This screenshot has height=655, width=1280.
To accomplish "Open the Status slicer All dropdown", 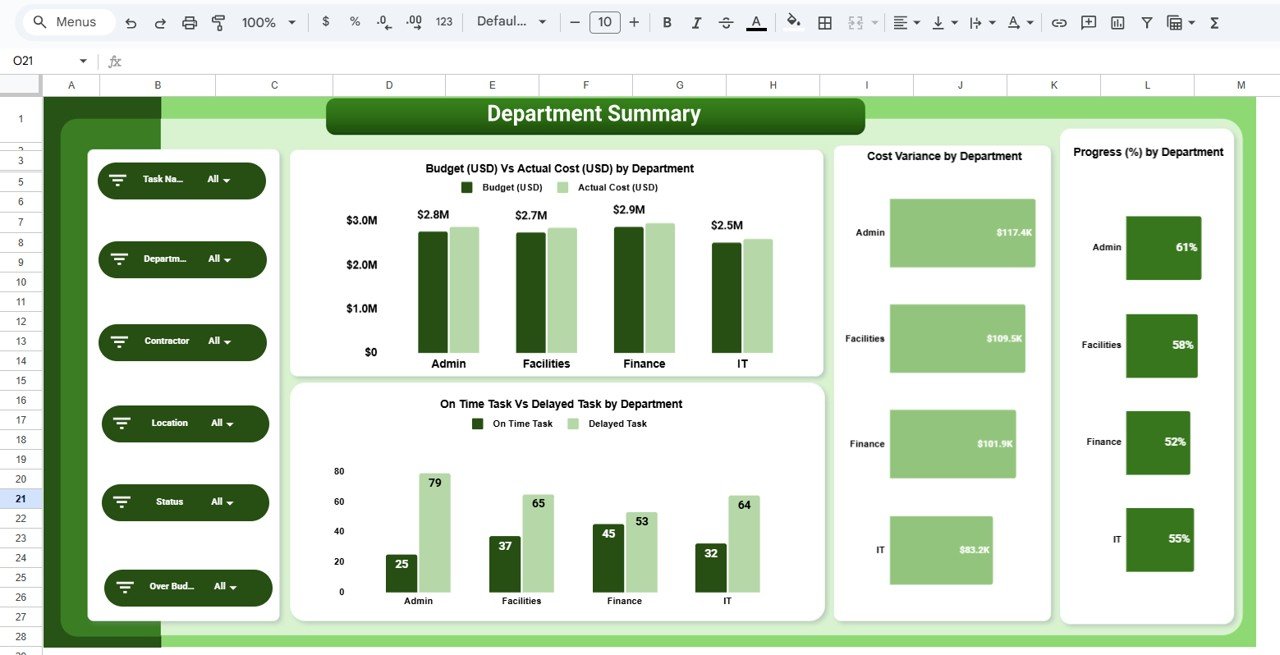I will 222,502.
